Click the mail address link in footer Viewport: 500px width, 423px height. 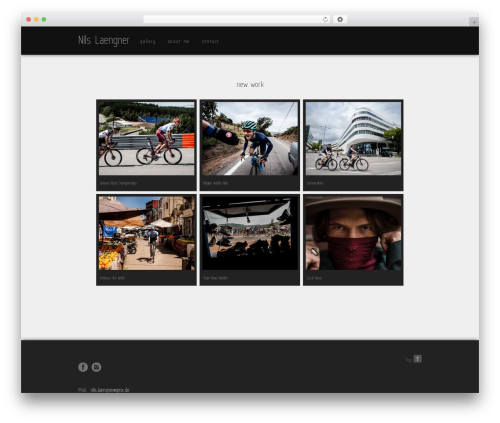click(110, 390)
